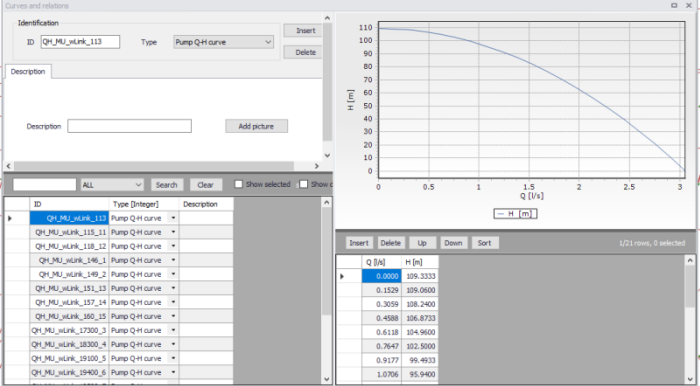The height and width of the screenshot is (386, 700).
Task: Click the Q [l/s] column header
Action: click(x=381, y=262)
